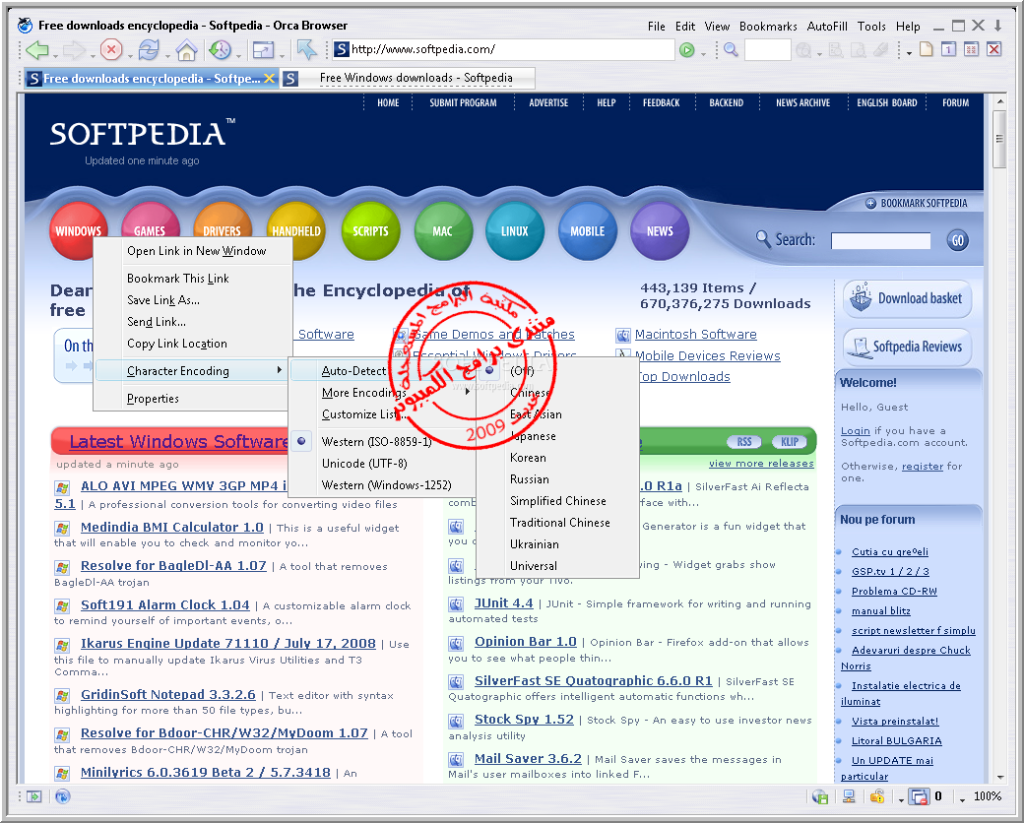The image size is (1024, 823).
Task: Expand the More Encodings submenu
Action: (x=382, y=393)
